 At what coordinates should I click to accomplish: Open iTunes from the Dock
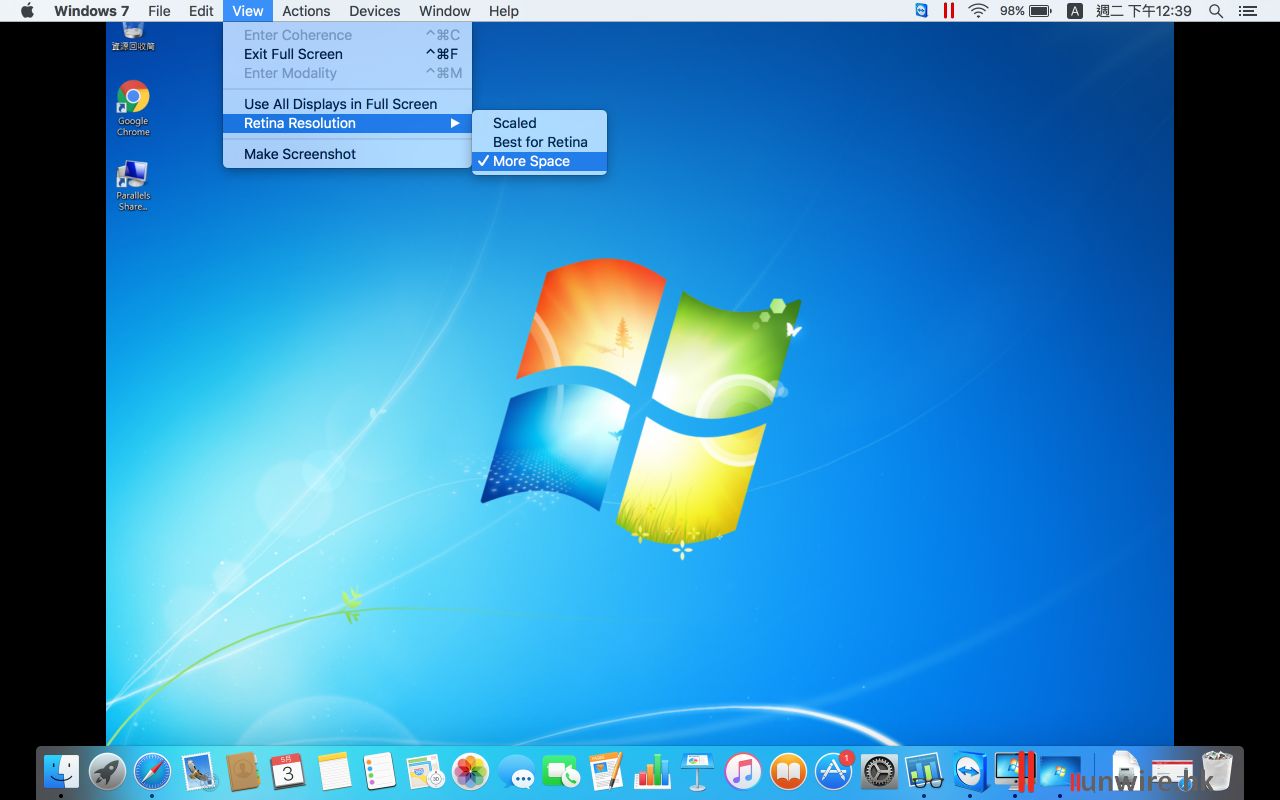click(742, 771)
